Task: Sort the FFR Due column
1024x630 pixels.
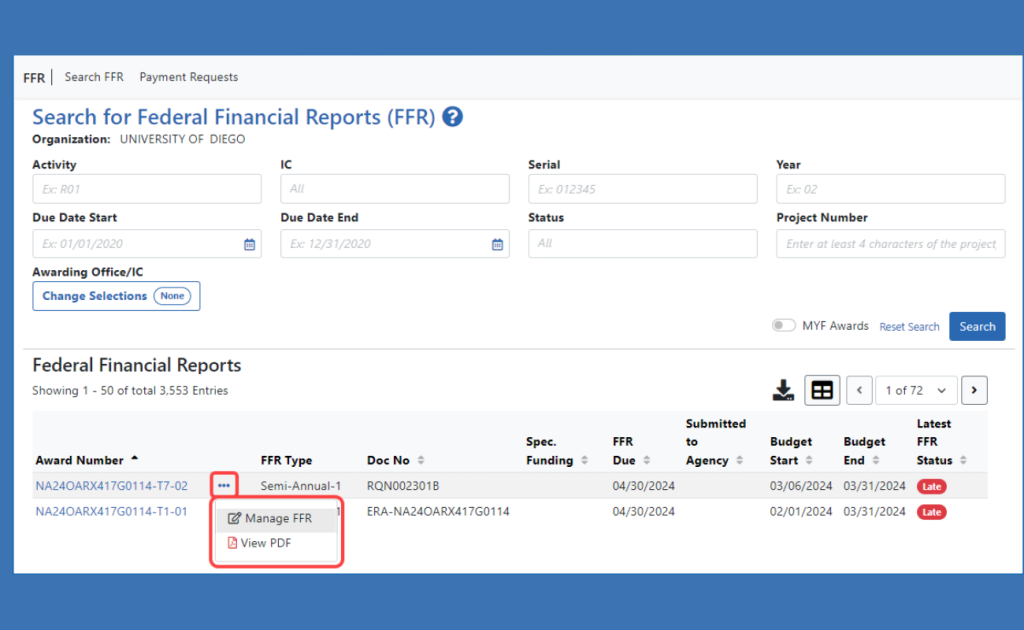Action: (x=647, y=460)
